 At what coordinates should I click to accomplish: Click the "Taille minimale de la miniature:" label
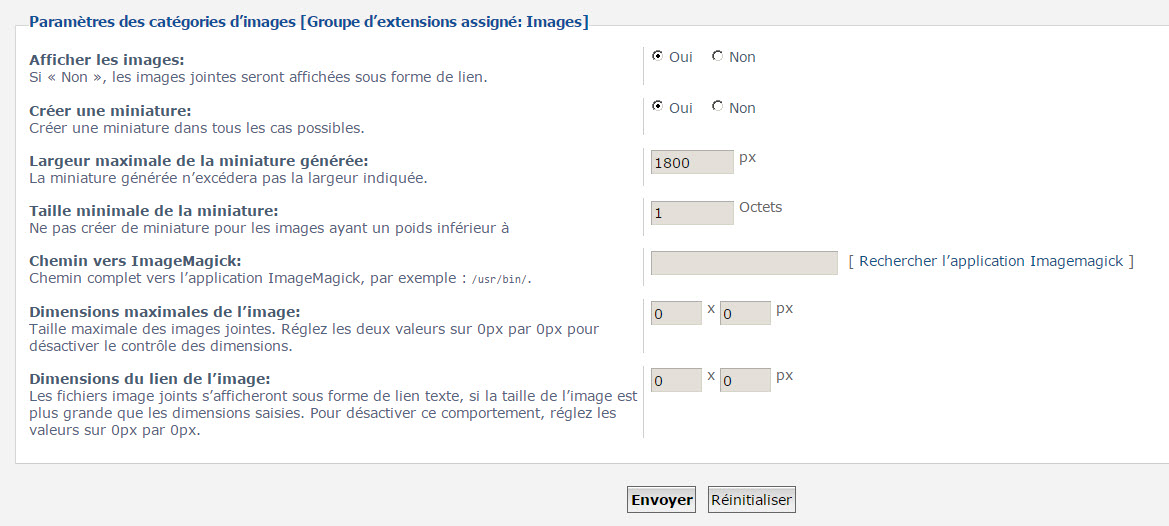point(153,211)
